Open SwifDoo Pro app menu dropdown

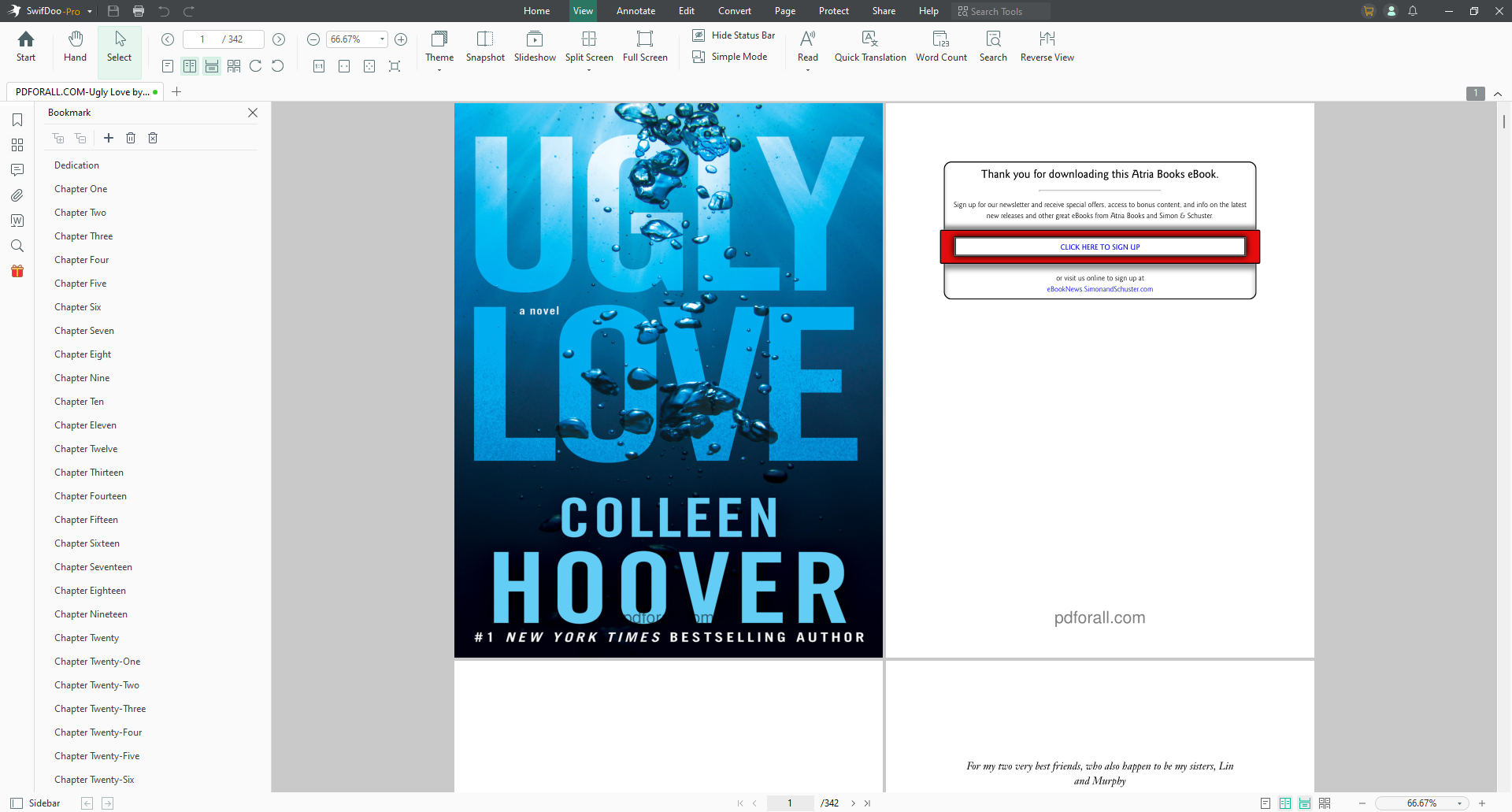click(x=90, y=11)
